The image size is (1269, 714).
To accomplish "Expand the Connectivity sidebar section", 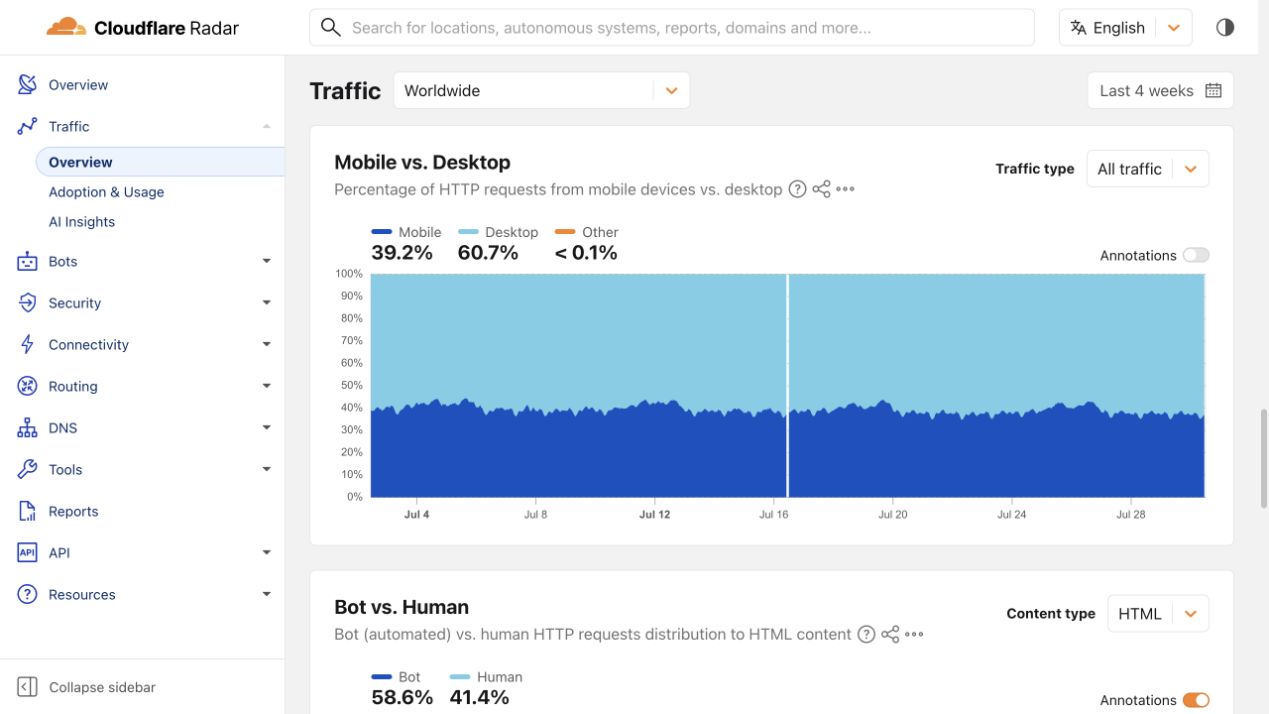I will pyautogui.click(x=266, y=344).
